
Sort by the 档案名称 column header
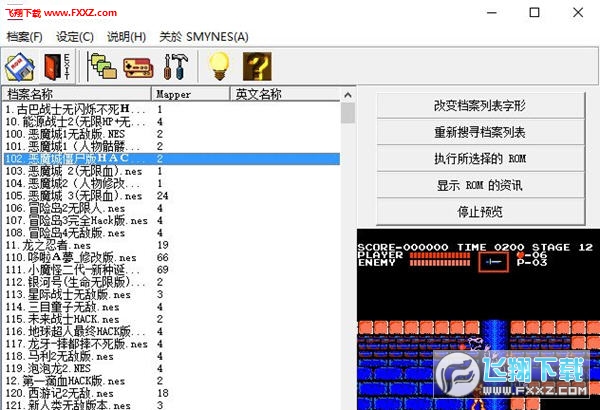point(76,94)
